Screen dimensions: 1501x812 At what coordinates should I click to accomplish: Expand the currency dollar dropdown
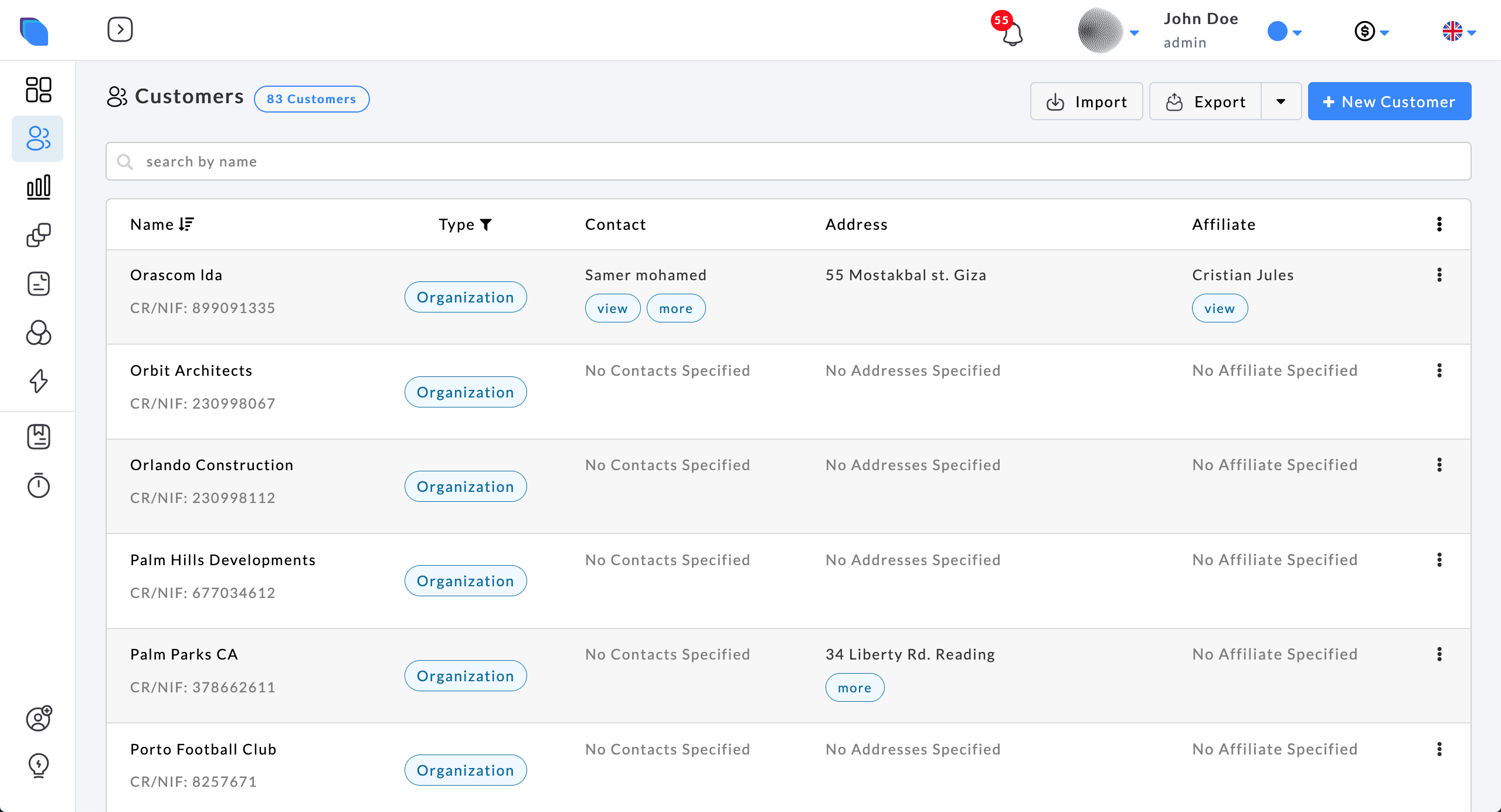(x=1371, y=32)
